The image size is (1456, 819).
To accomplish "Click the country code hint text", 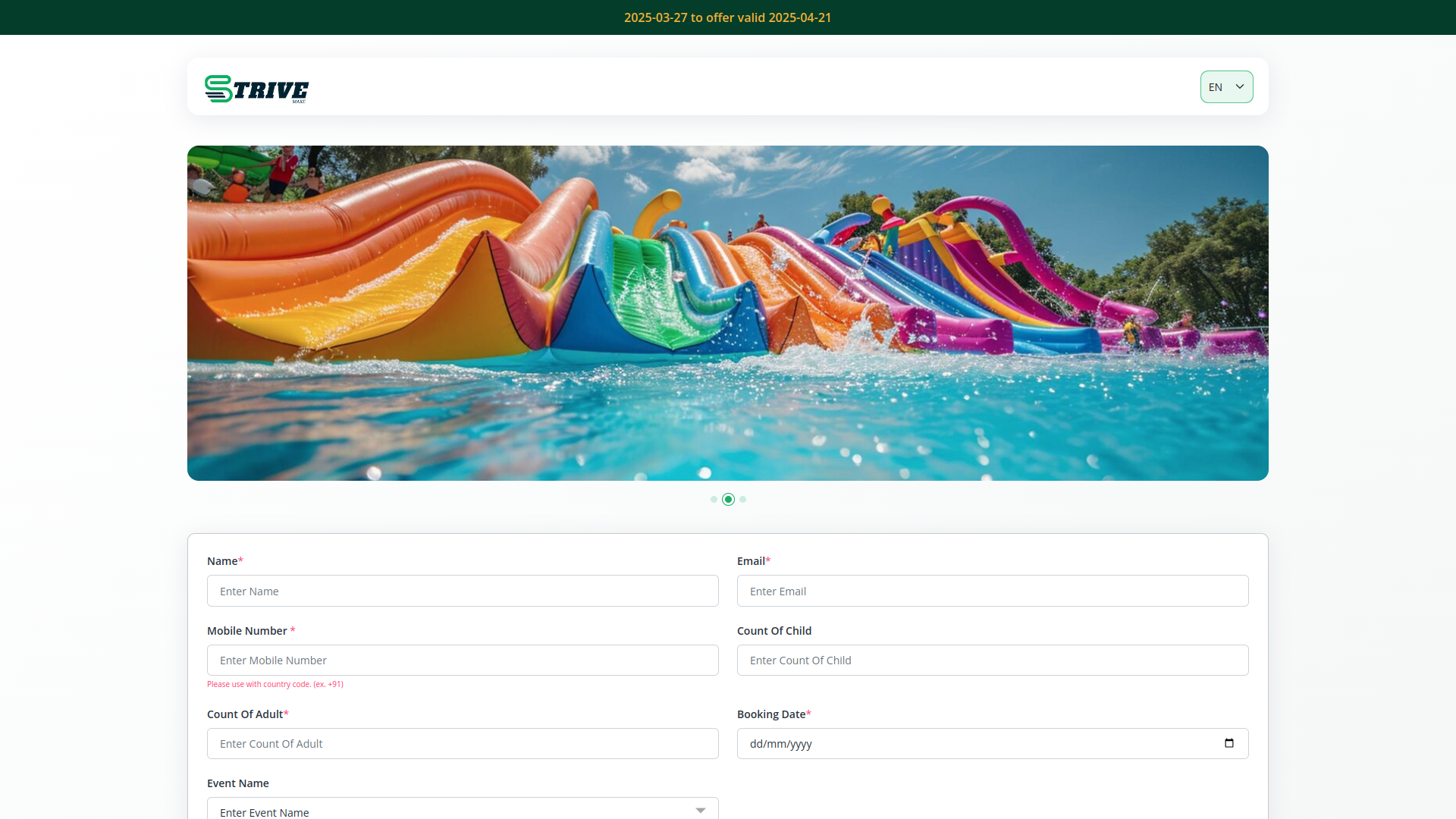I will pyautogui.click(x=275, y=684).
